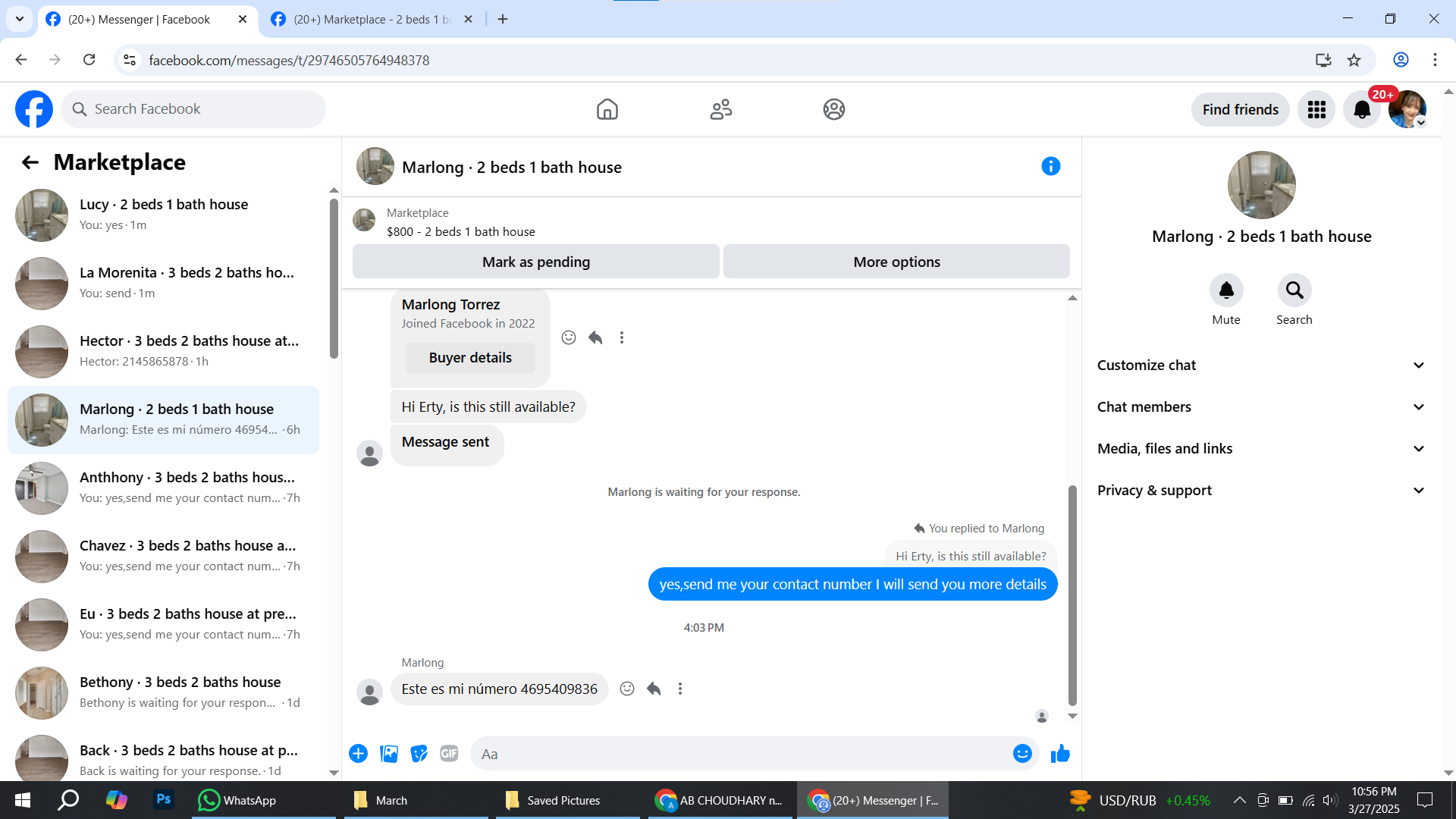Switch to the Marketplace 2 beds browser tab
Image resolution: width=1456 pixels, height=819 pixels.
(372, 20)
